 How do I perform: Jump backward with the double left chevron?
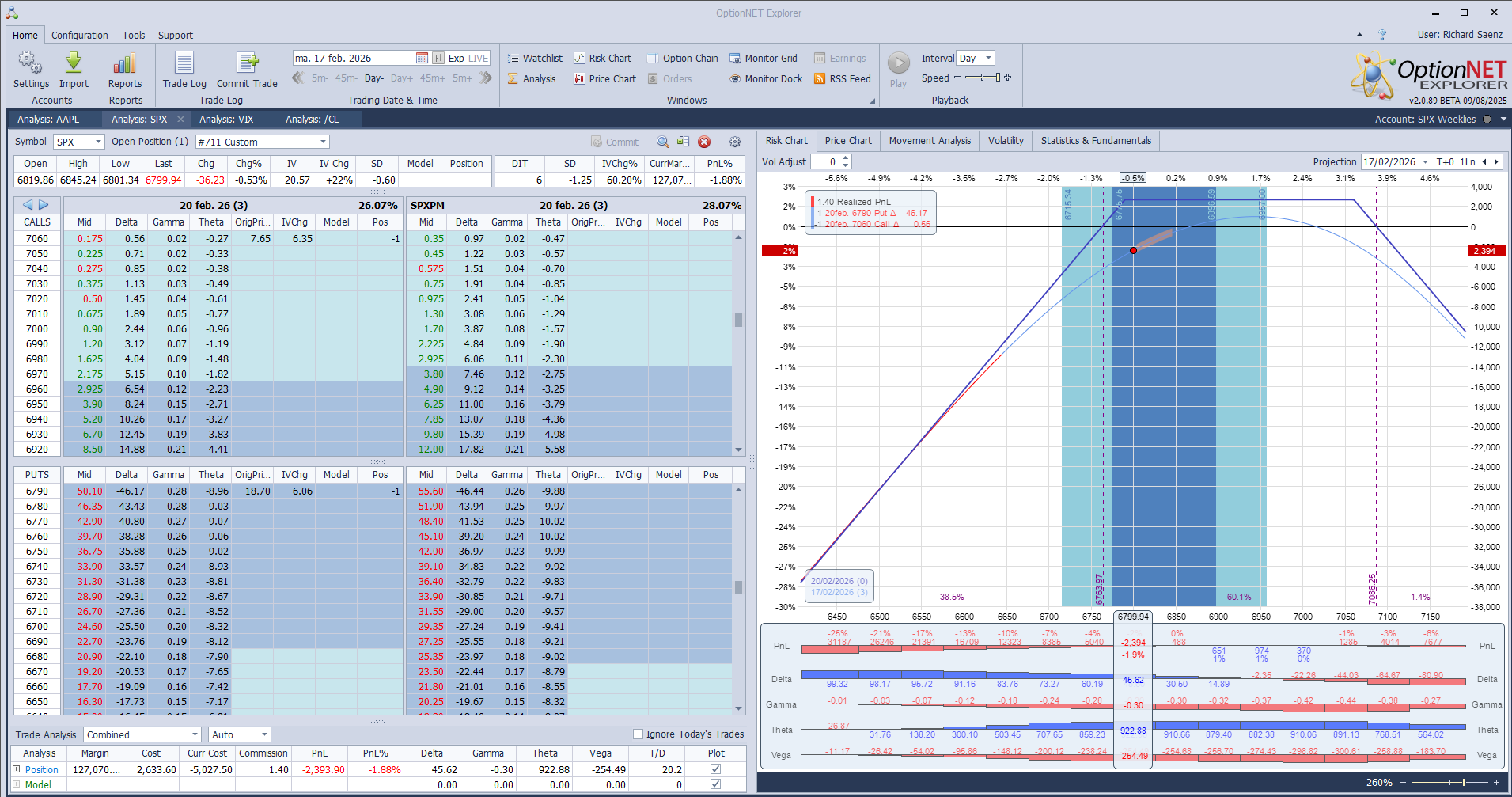click(x=298, y=78)
